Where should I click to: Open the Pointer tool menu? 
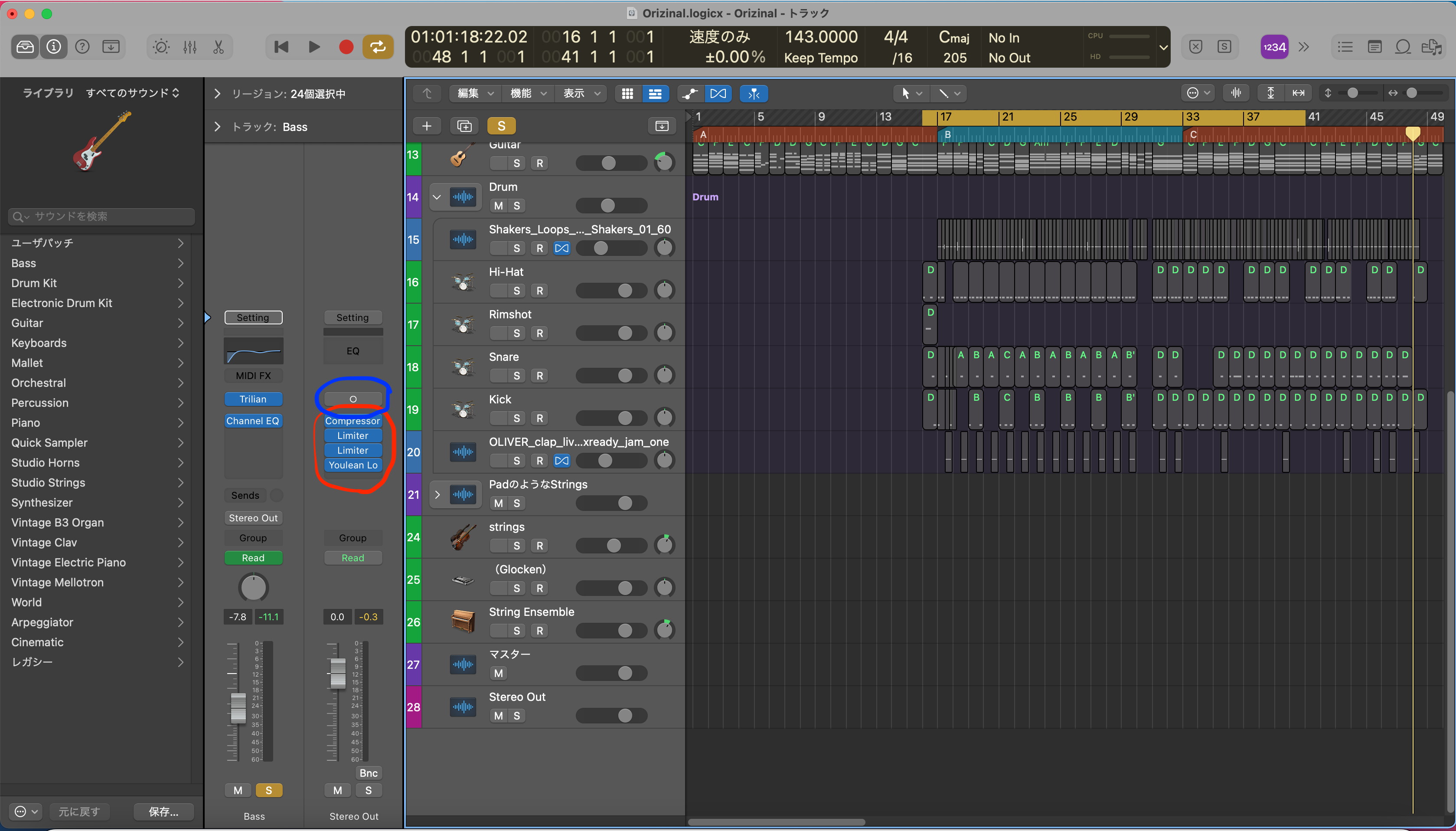pos(911,93)
